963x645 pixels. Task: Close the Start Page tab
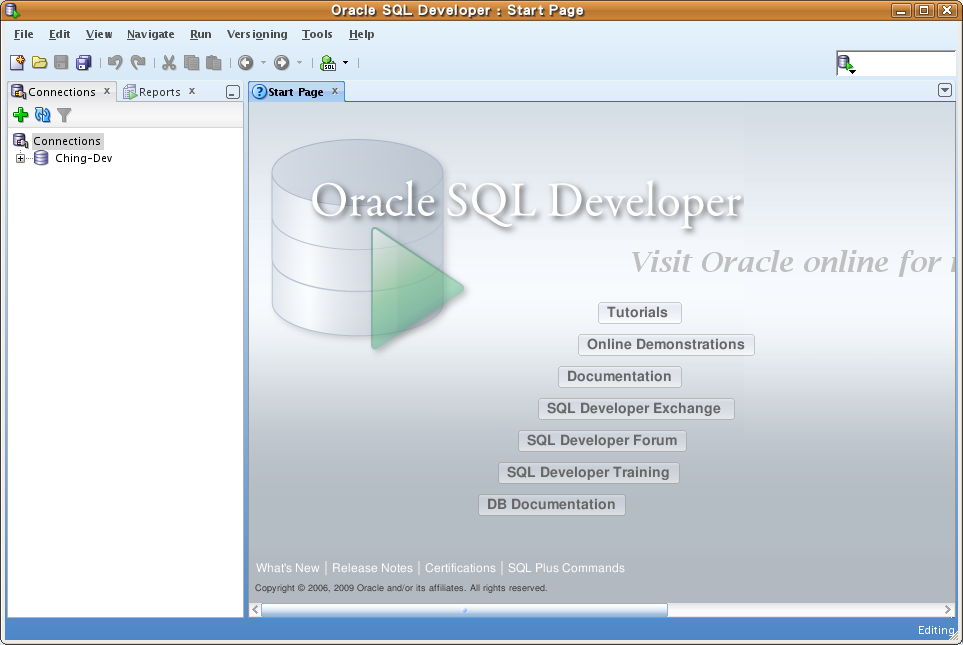[335, 91]
